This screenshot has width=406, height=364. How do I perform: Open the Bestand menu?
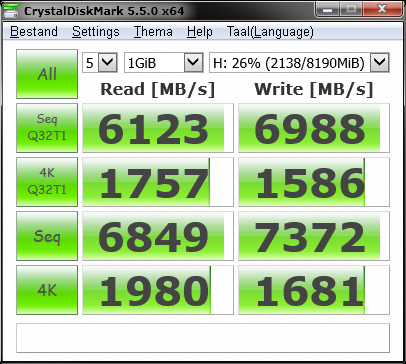tap(34, 32)
